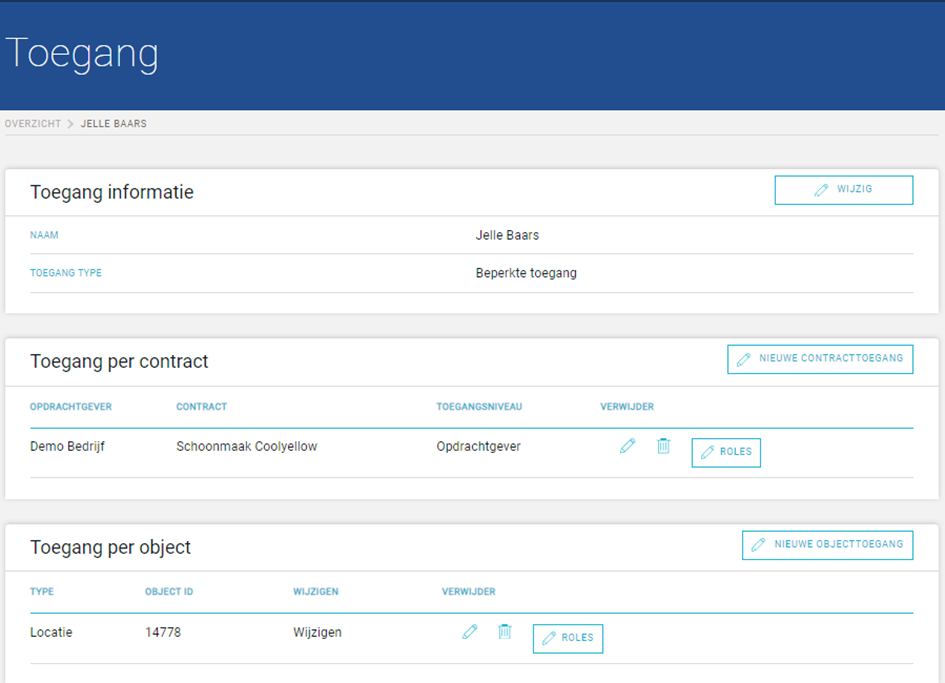Click the pencil edit icon for Demo Bedrijf contract

coord(627,446)
